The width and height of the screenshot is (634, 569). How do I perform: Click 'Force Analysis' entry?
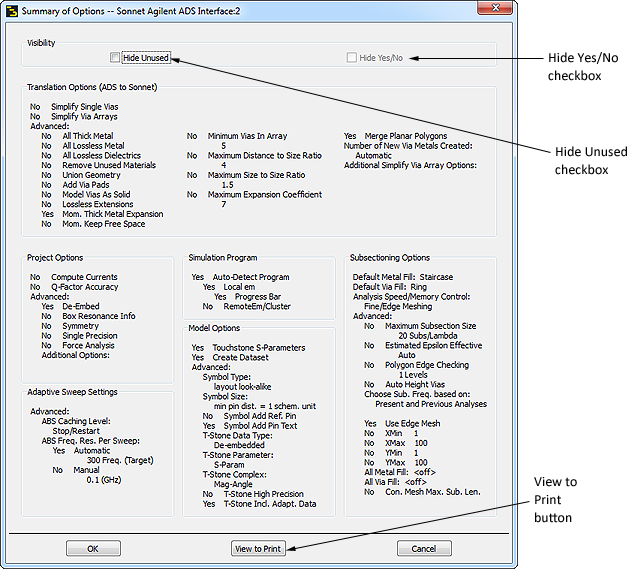coord(88,345)
